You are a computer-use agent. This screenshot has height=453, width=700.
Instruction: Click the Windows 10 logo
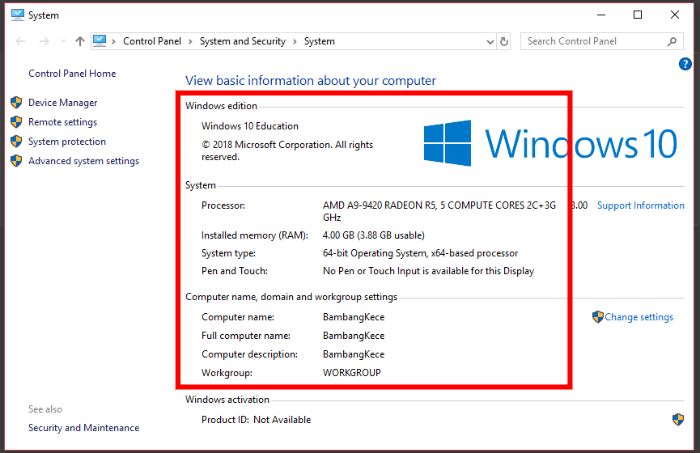click(x=550, y=143)
